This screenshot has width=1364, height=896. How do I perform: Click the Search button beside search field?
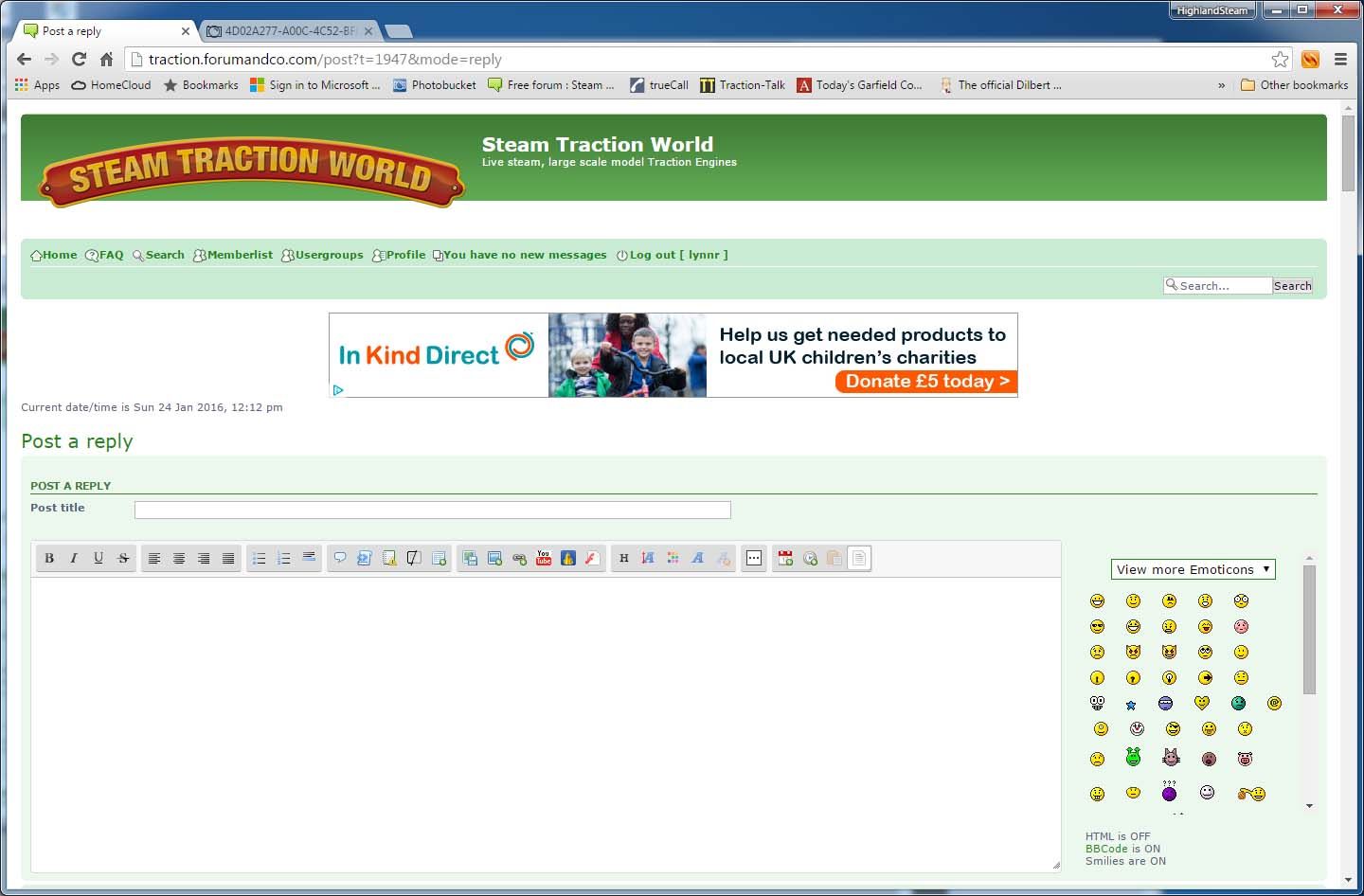[x=1292, y=285]
